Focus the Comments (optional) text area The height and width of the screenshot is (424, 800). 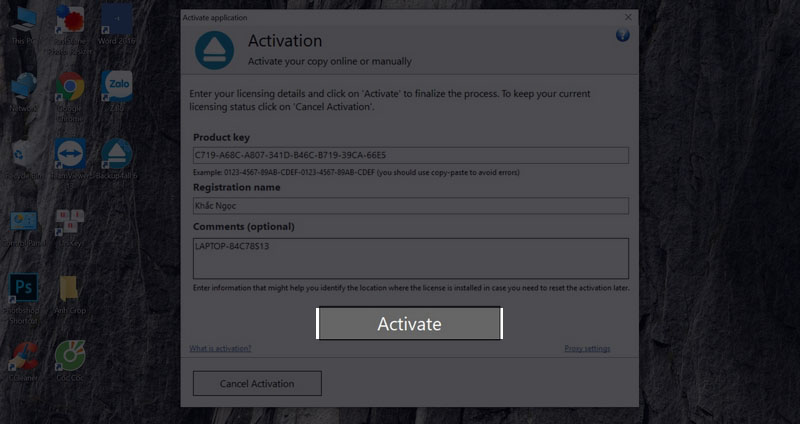(x=411, y=258)
